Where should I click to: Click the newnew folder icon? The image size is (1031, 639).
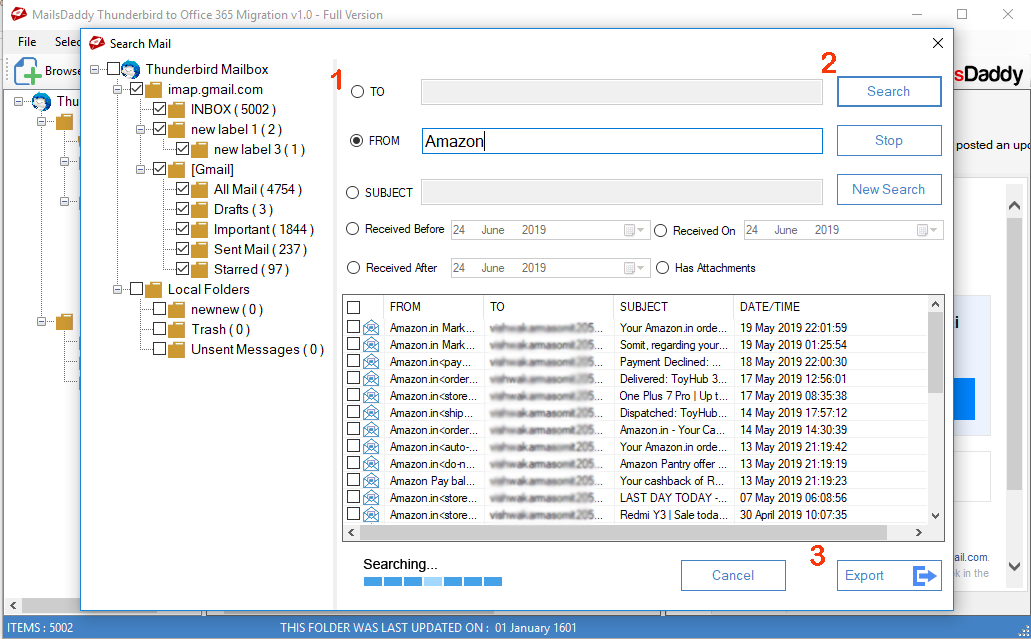point(176,310)
